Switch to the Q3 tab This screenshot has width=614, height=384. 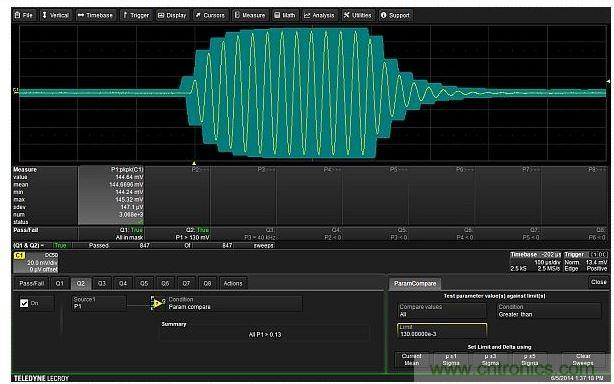[x=102, y=283]
